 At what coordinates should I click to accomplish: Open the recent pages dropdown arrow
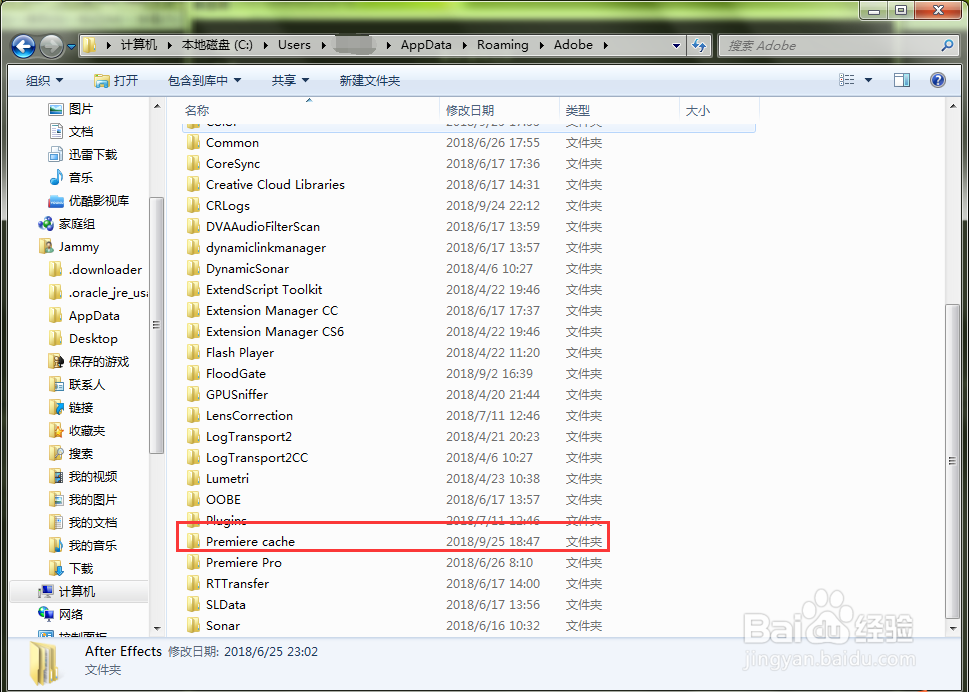(72, 46)
